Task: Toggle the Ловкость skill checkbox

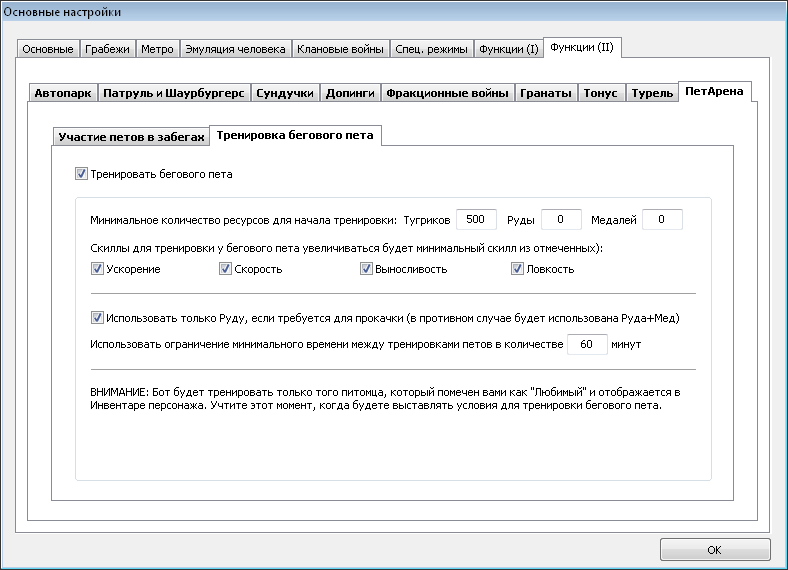Action: click(517, 269)
